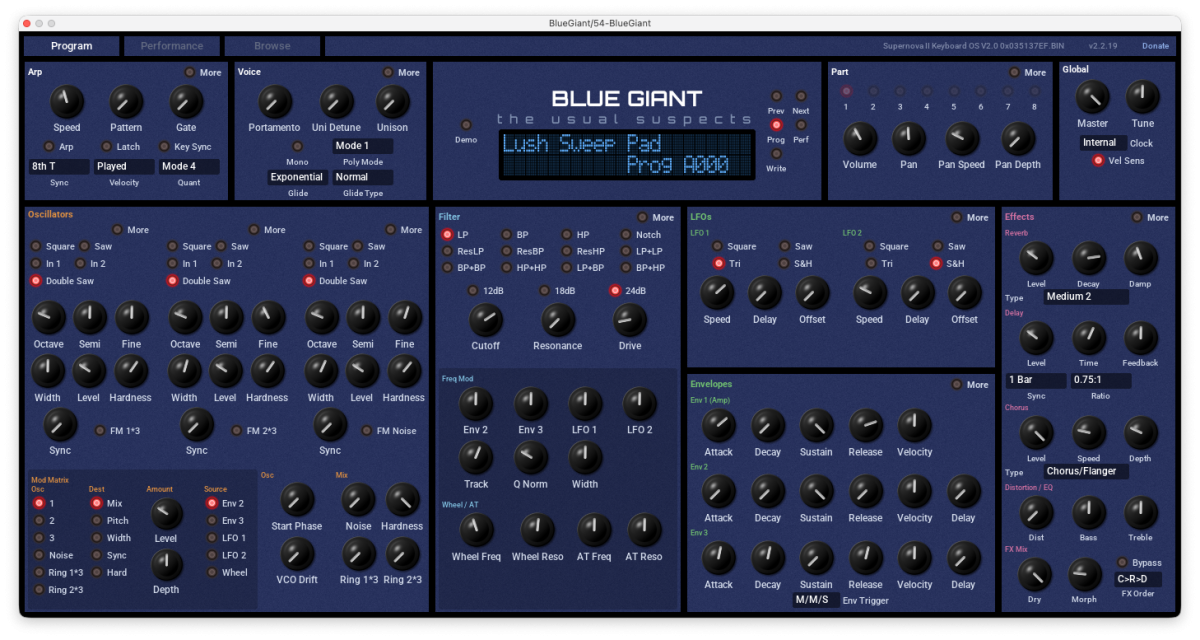The width and height of the screenshot is (1200, 640).
Task: Enable the arpeggiator Latch button
Action: [x=105, y=147]
